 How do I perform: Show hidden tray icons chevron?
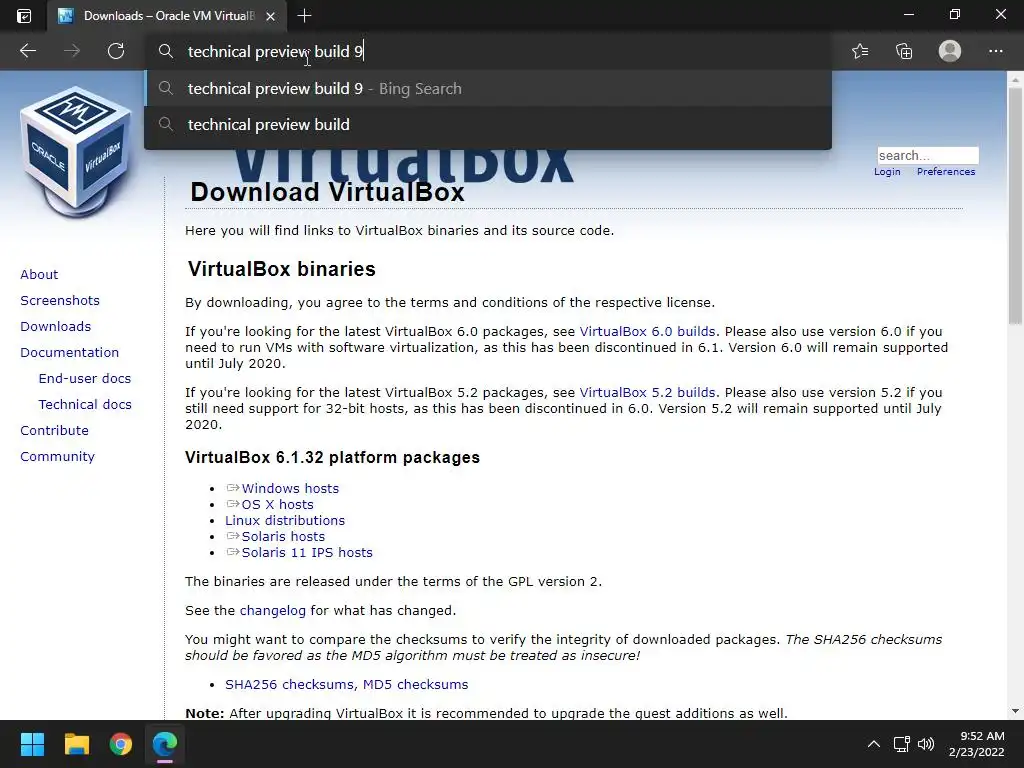point(874,744)
